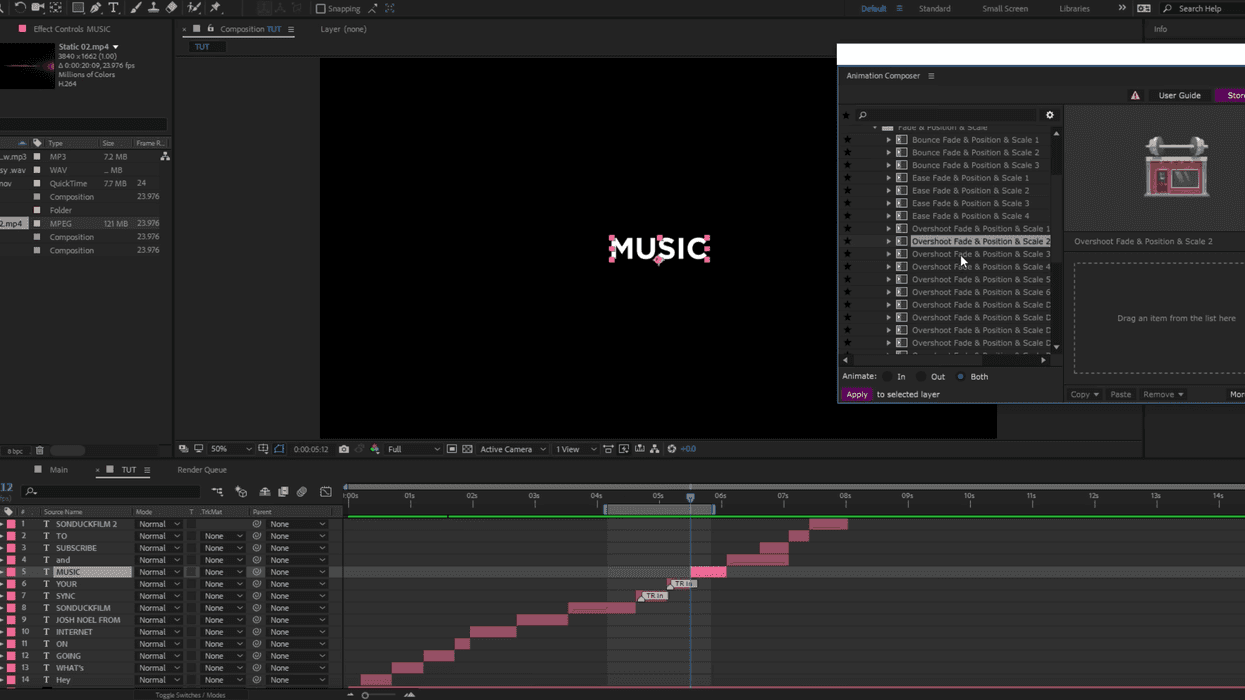Open the Main timeline tab
Image resolution: width=1245 pixels, height=700 pixels.
click(59, 470)
